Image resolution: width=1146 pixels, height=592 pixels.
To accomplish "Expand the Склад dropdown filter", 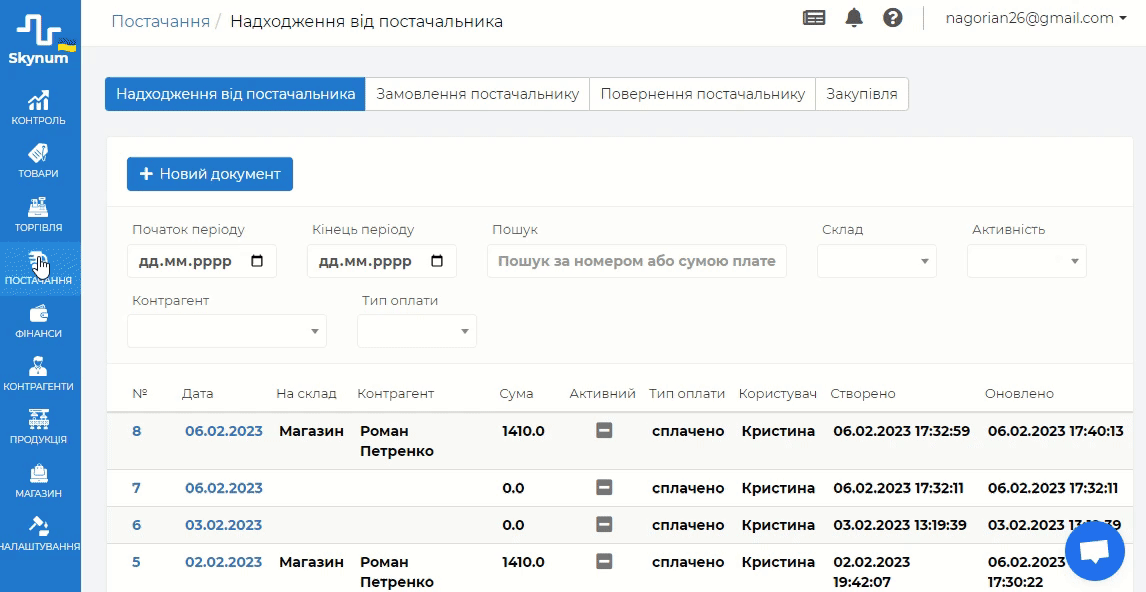I will point(877,261).
